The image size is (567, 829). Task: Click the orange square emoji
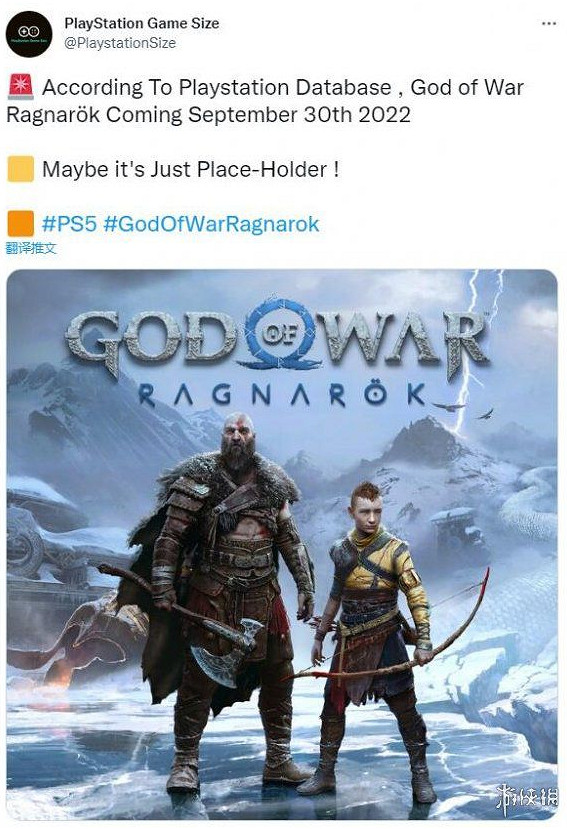(21, 224)
